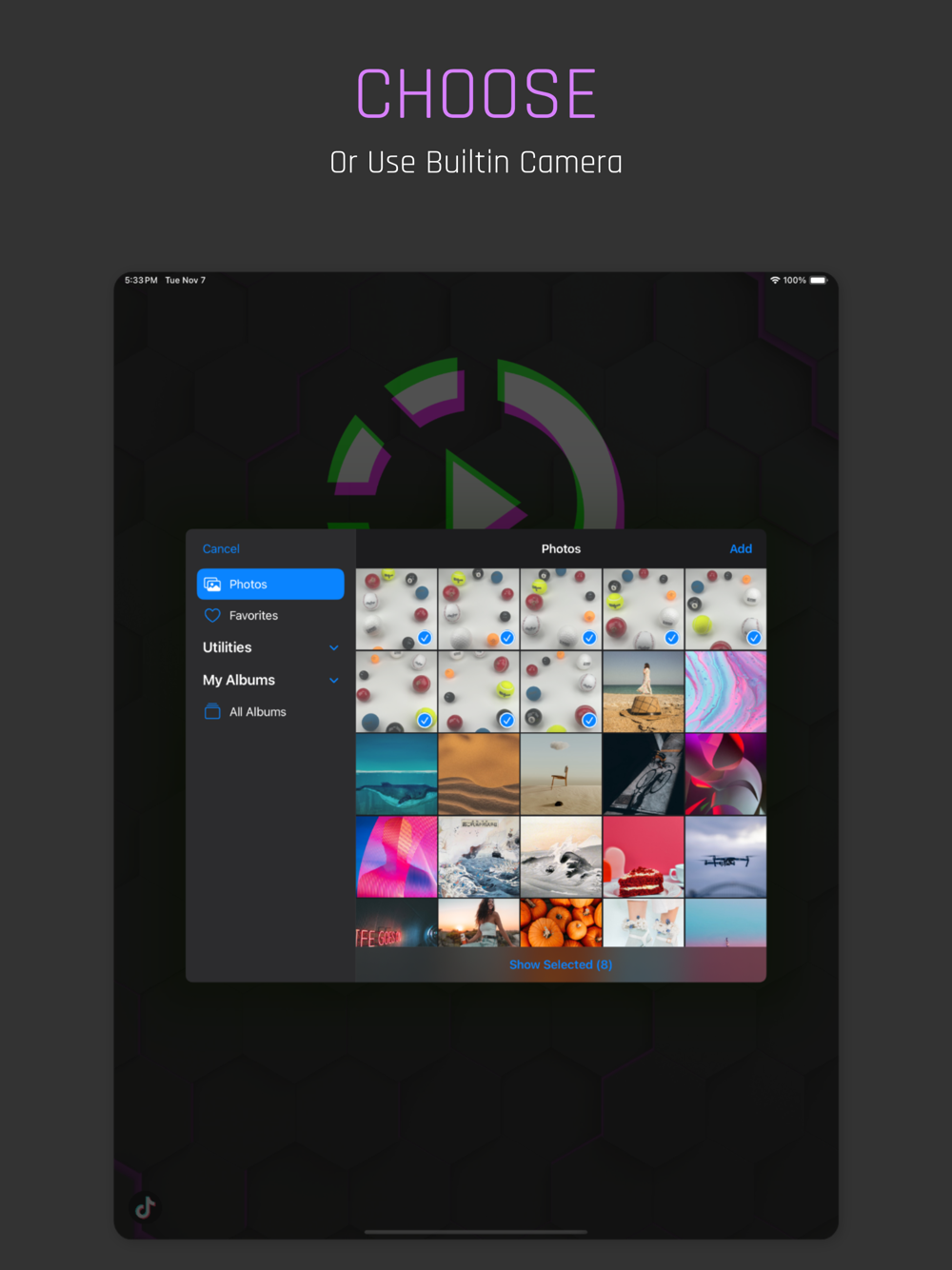952x1270 pixels.
Task: Click the All Albums folder icon
Action: [x=212, y=712]
